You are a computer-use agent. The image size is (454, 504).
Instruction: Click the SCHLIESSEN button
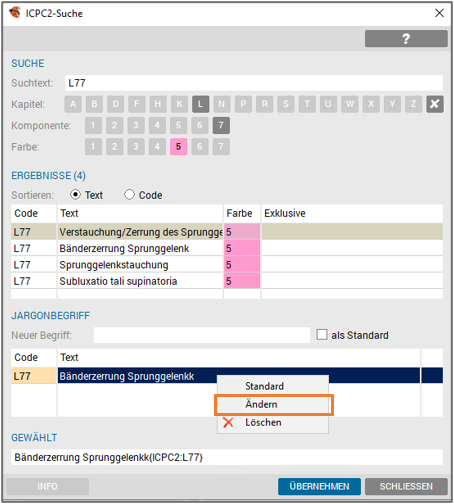406,486
